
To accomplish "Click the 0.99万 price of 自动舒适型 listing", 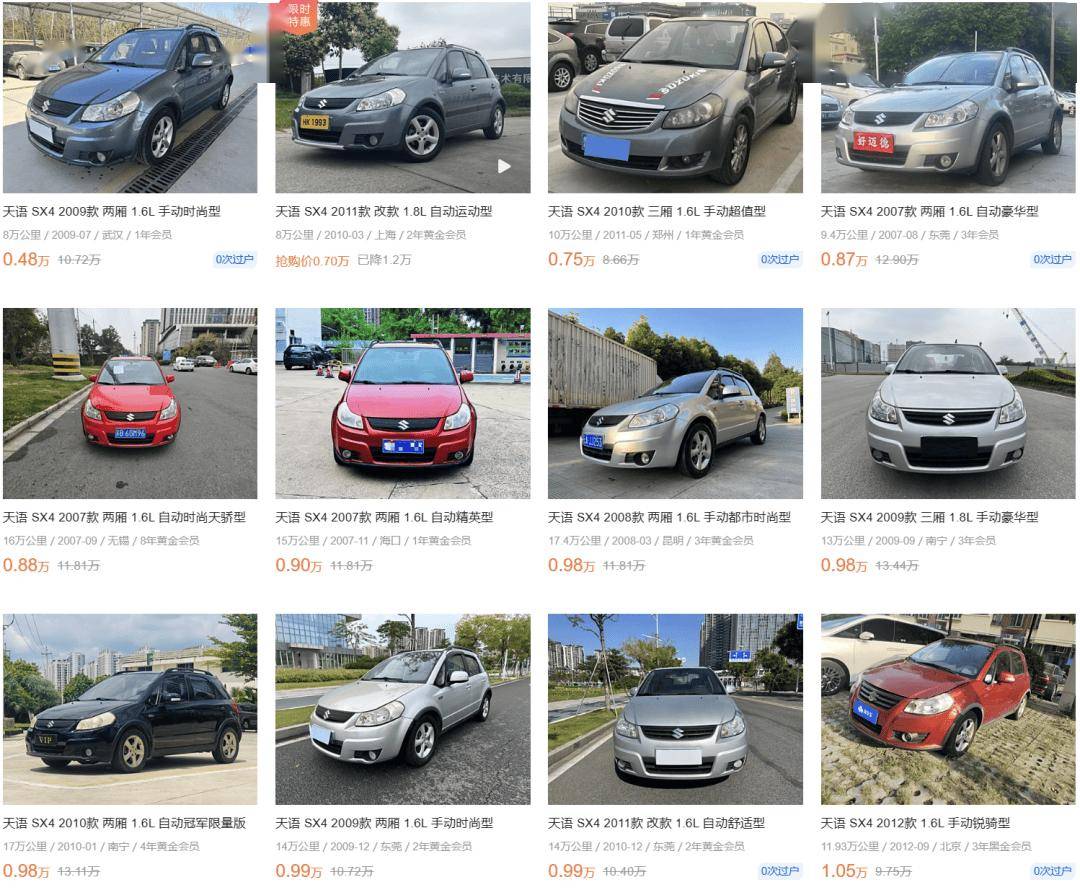I will (x=572, y=871).
